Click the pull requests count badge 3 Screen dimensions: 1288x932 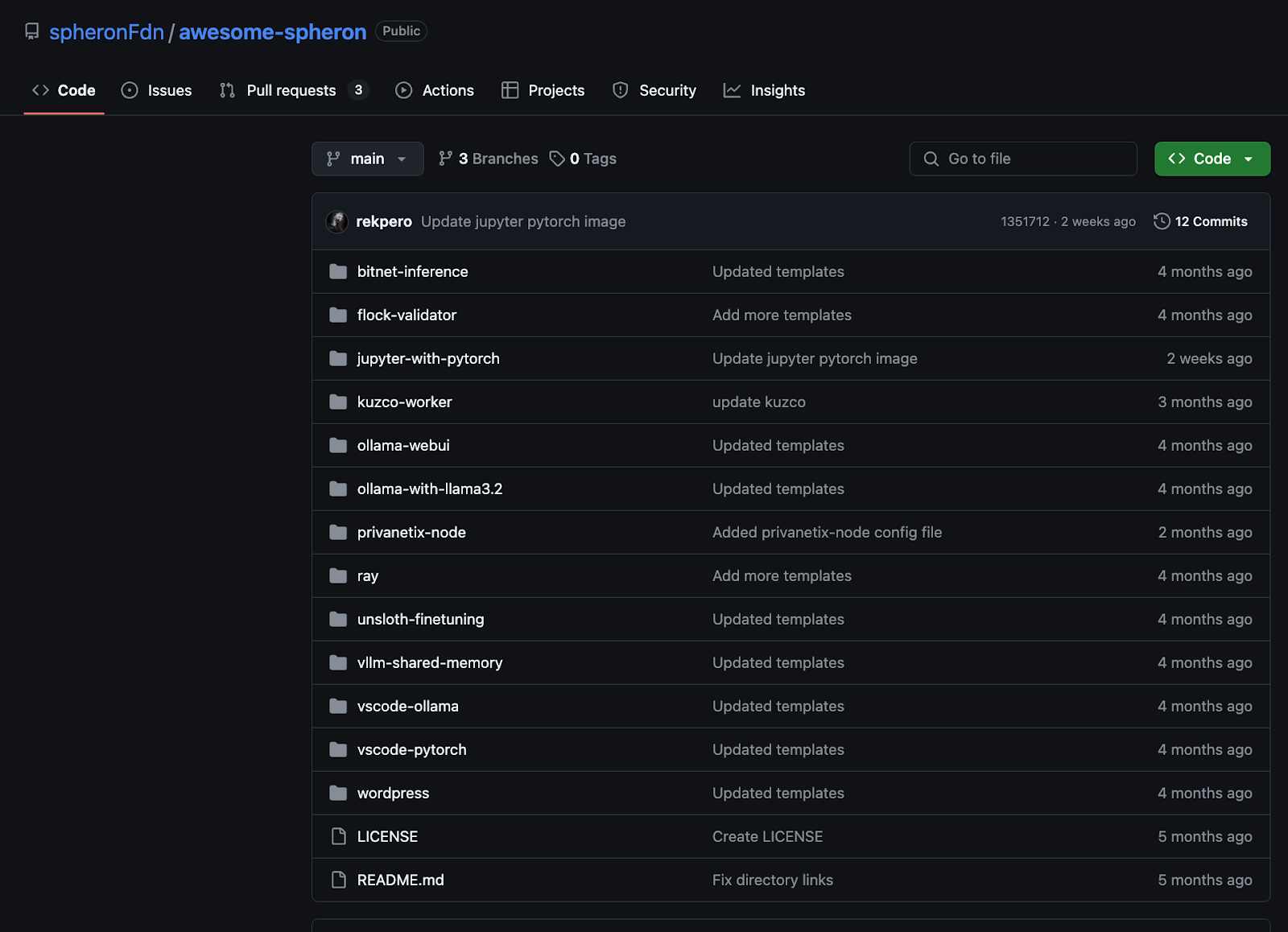(358, 90)
